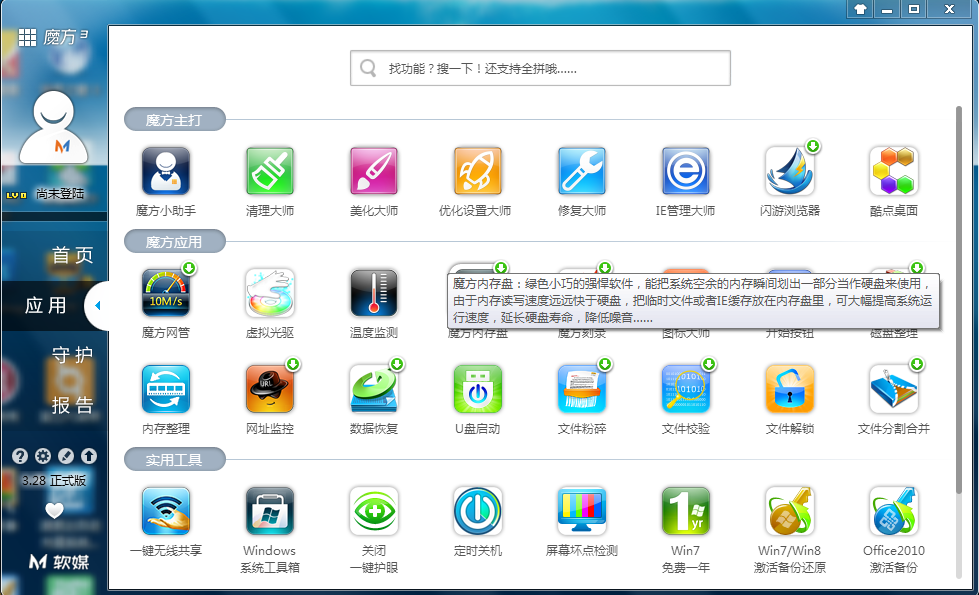Launch 文件解锁 unlock icon
Viewport: 979px width, 595px height.
[790, 389]
